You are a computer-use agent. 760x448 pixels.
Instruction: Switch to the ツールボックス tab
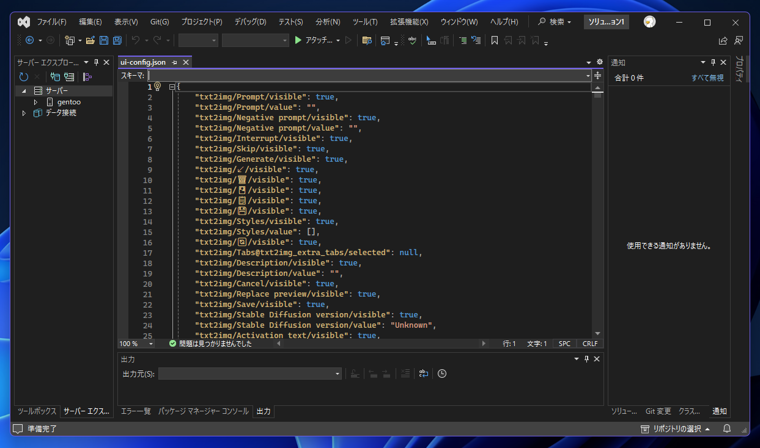pyautogui.click(x=37, y=411)
